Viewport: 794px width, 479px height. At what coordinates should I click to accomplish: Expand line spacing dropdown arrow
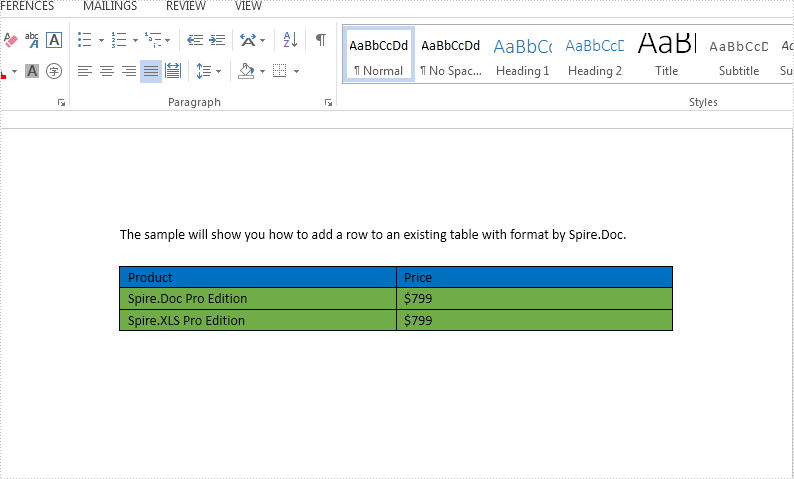coord(218,71)
